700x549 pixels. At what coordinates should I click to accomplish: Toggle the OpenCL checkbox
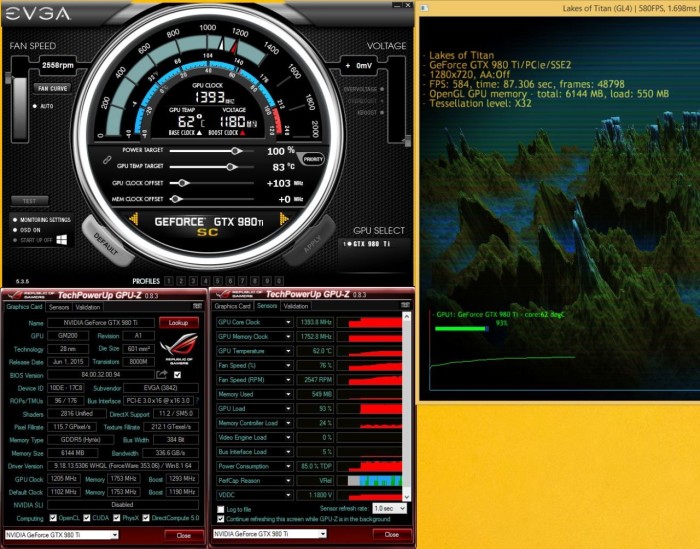click(x=53, y=518)
